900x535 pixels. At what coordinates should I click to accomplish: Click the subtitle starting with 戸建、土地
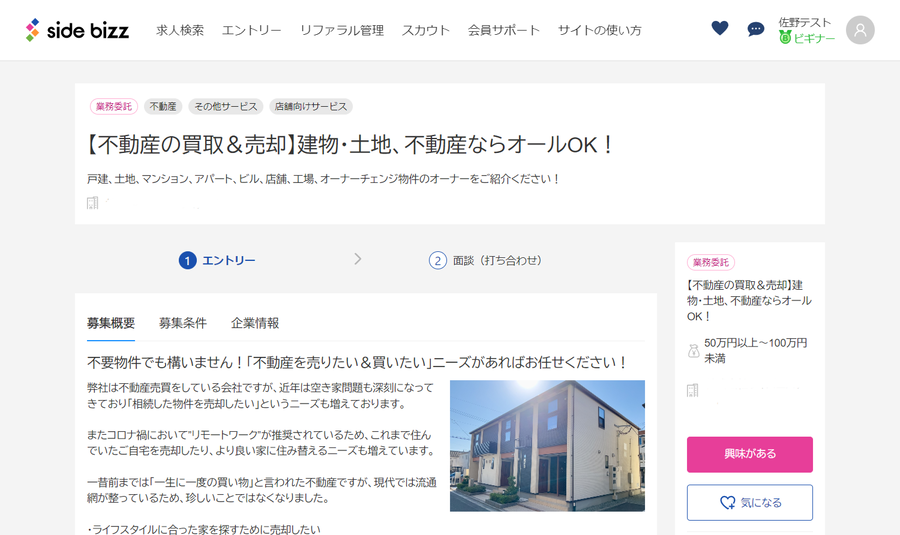click(323, 179)
